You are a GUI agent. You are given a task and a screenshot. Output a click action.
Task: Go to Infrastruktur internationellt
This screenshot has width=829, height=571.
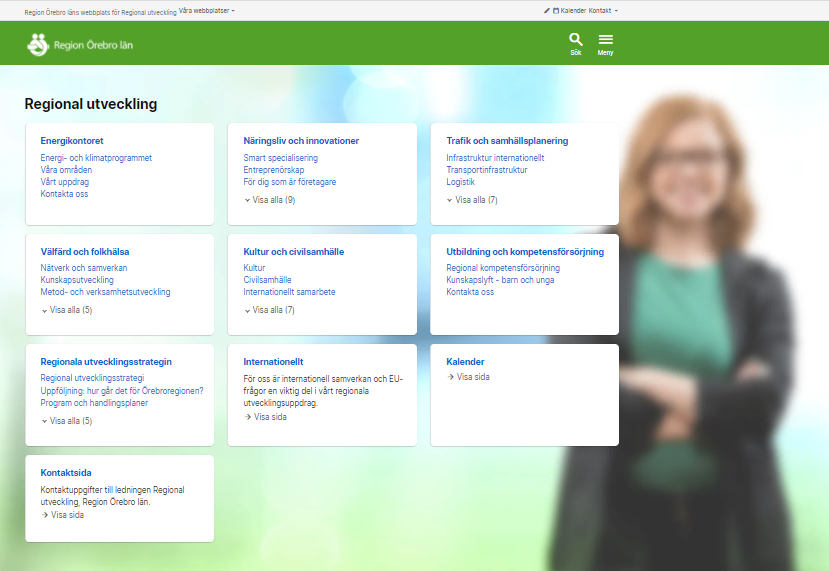pos(495,158)
